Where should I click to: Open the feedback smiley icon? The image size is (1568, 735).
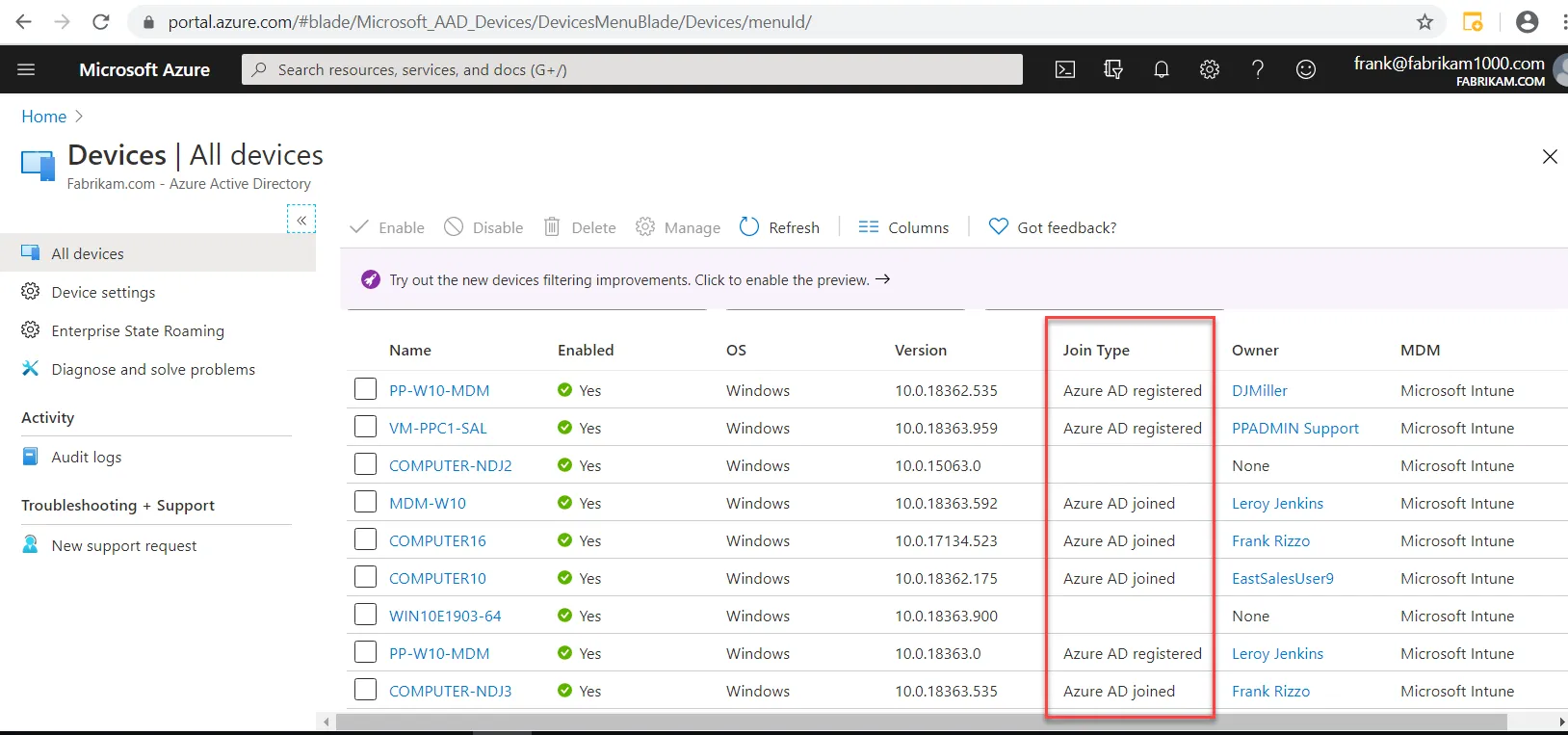(x=1306, y=69)
